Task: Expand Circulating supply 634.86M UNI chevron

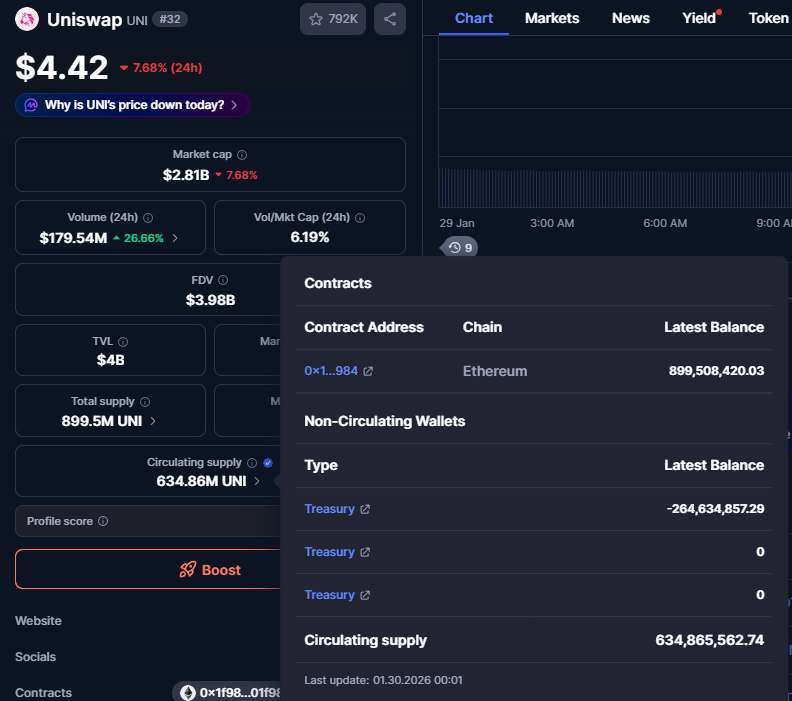Action: tap(257, 481)
